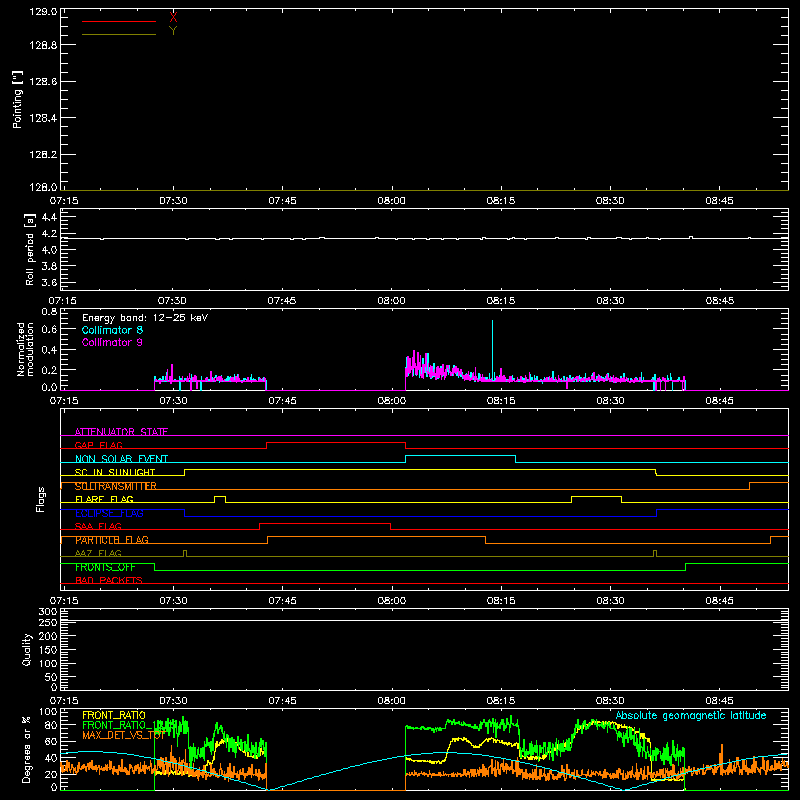Click the olive Y legend line sample
Viewport: 800px width, 800px height.
tap(119, 34)
